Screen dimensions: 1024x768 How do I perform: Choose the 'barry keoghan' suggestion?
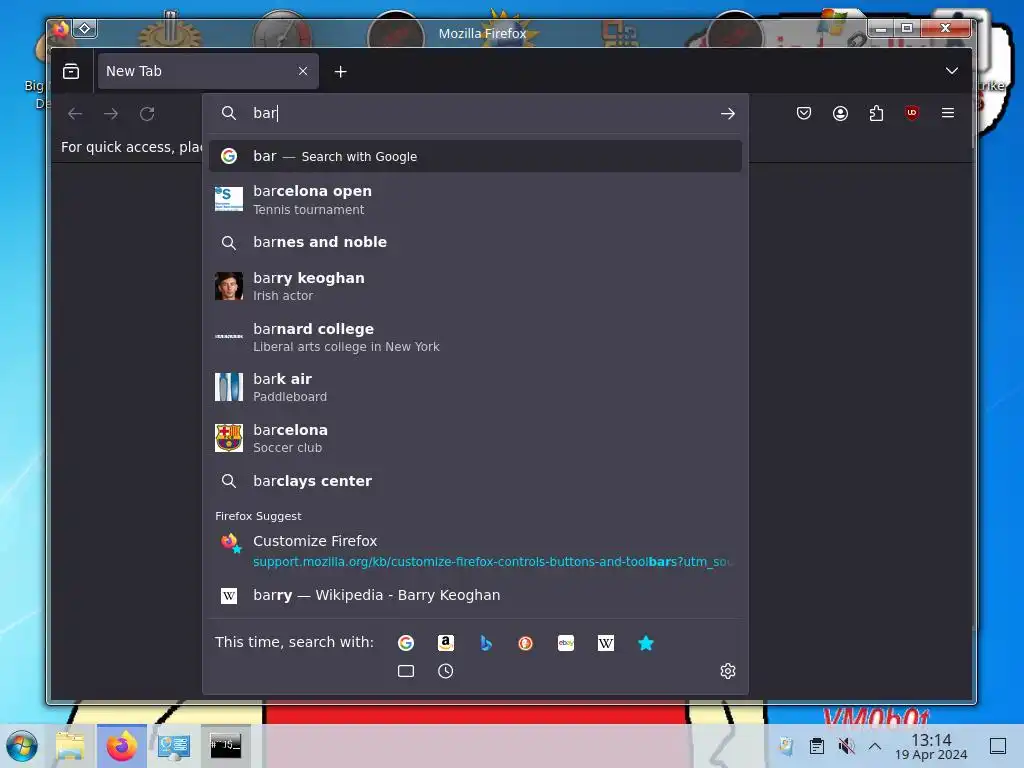(x=475, y=286)
